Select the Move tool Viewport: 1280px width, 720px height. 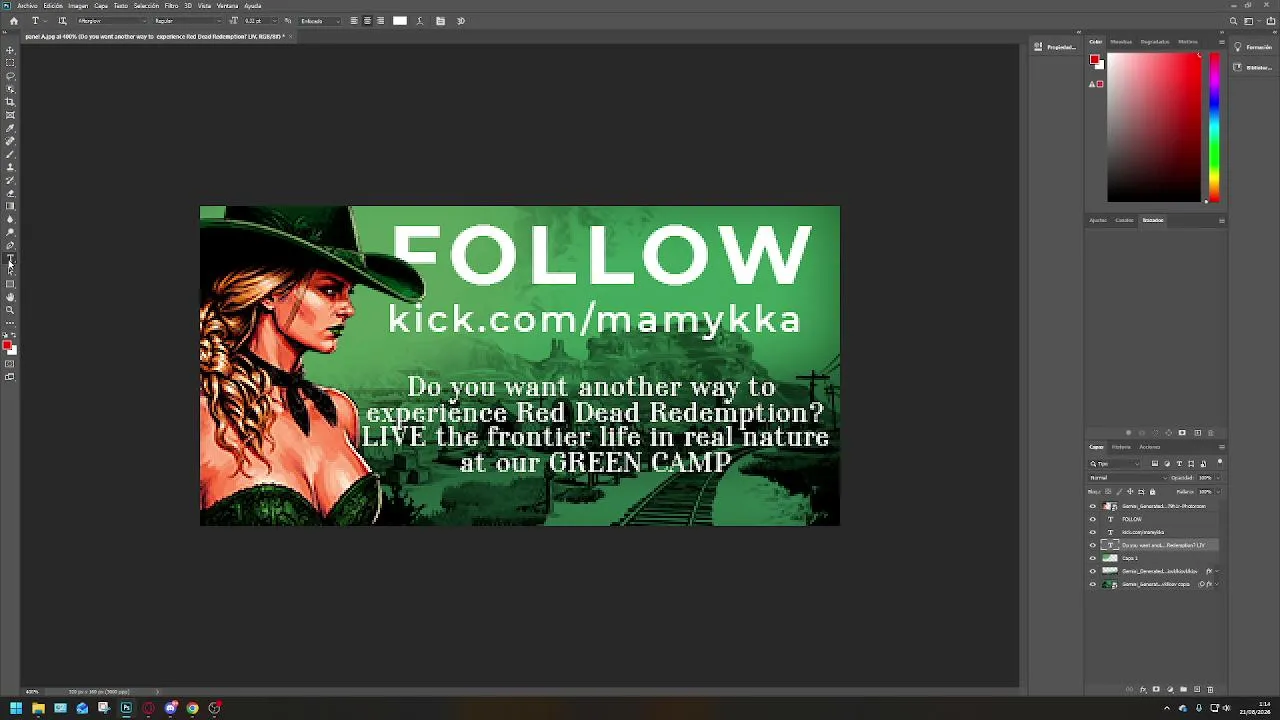pyautogui.click(x=10, y=50)
